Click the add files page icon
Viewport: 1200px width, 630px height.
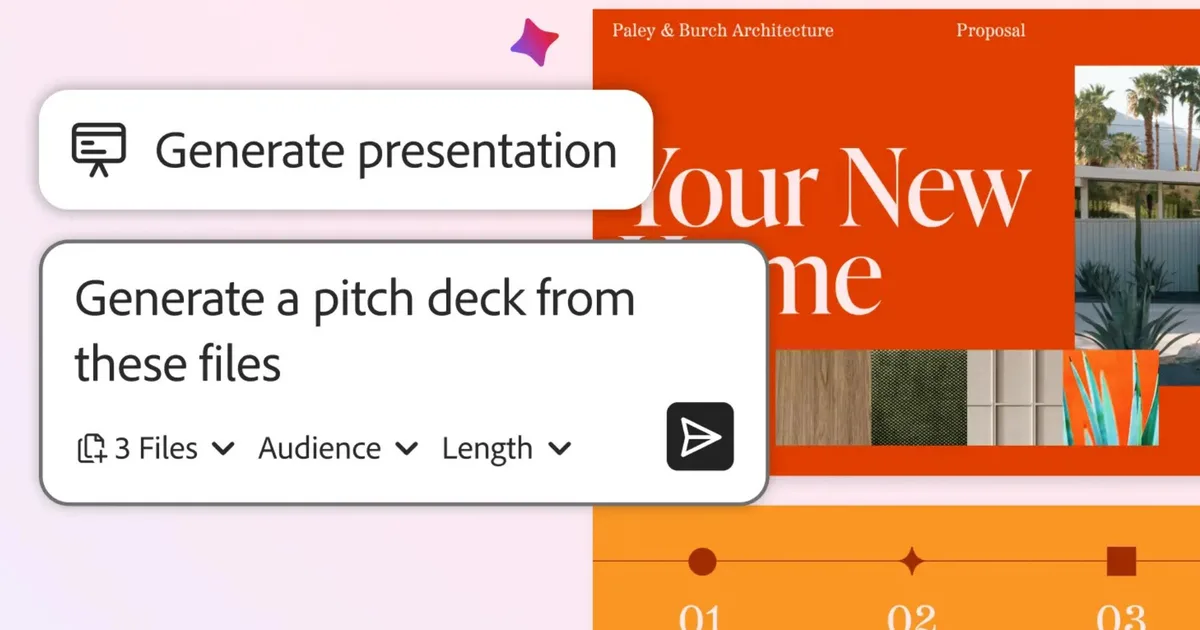pyautogui.click(x=91, y=448)
